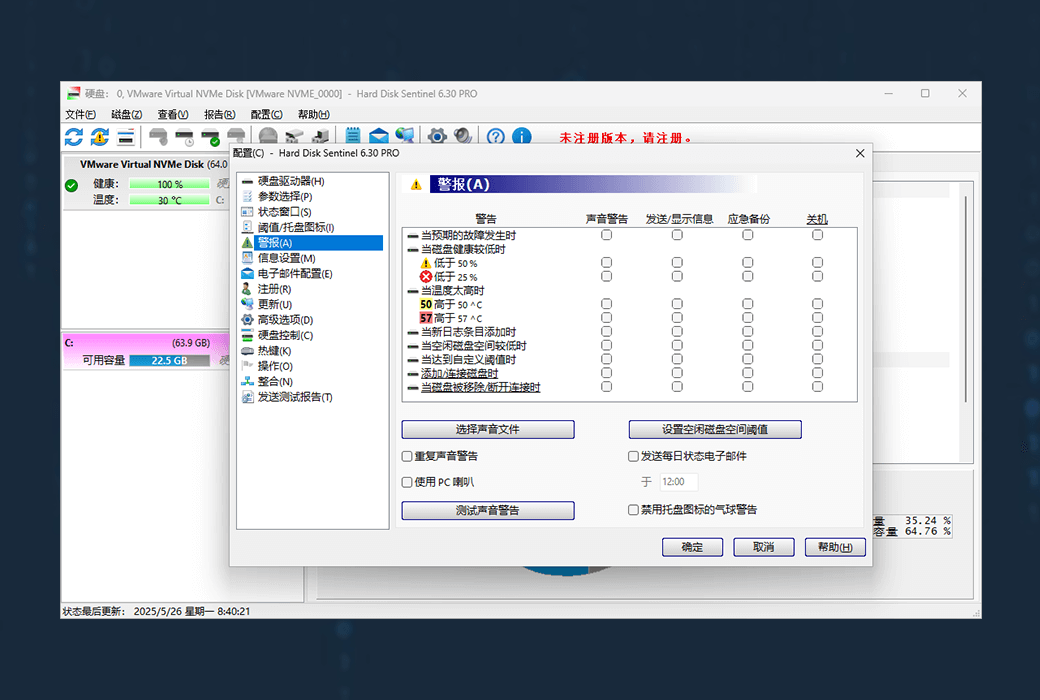This screenshot has width=1040, height=700.
Task: Click the question mark help toolbar icon
Action: (495, 136)
